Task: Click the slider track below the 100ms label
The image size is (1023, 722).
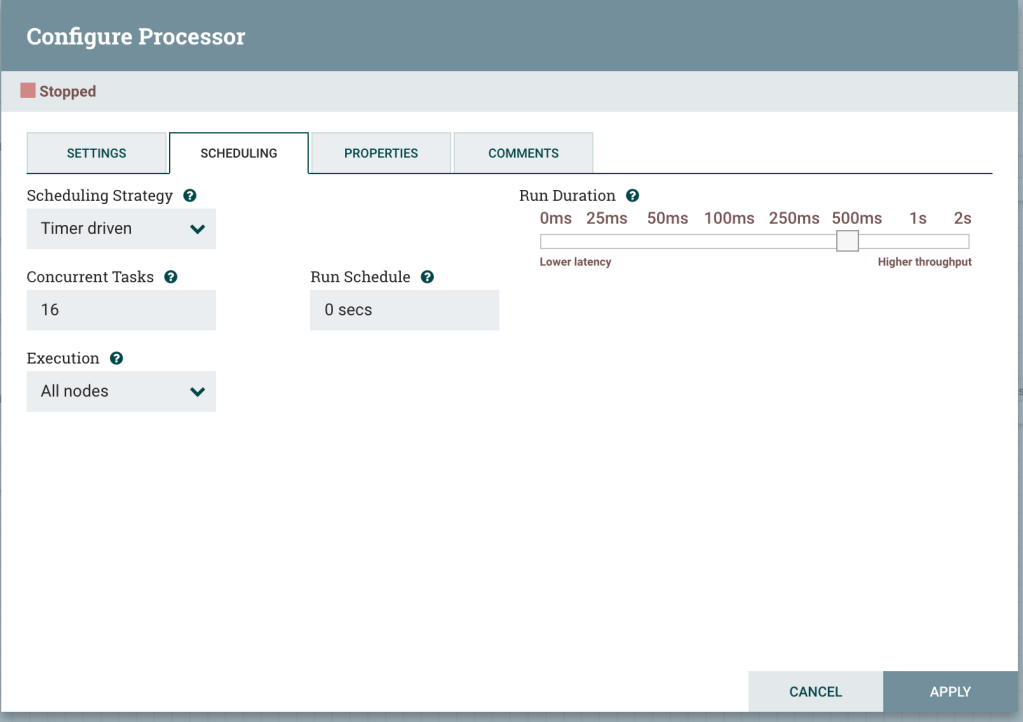Action: tap(729, 241)
